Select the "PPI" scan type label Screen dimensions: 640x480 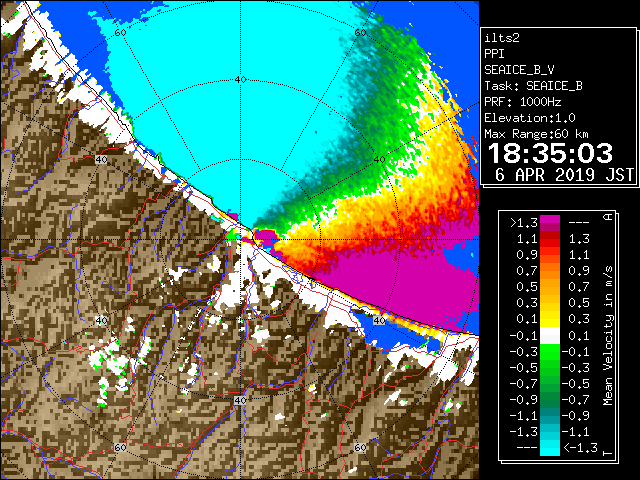pyautogui.click(x=494, y=54)
